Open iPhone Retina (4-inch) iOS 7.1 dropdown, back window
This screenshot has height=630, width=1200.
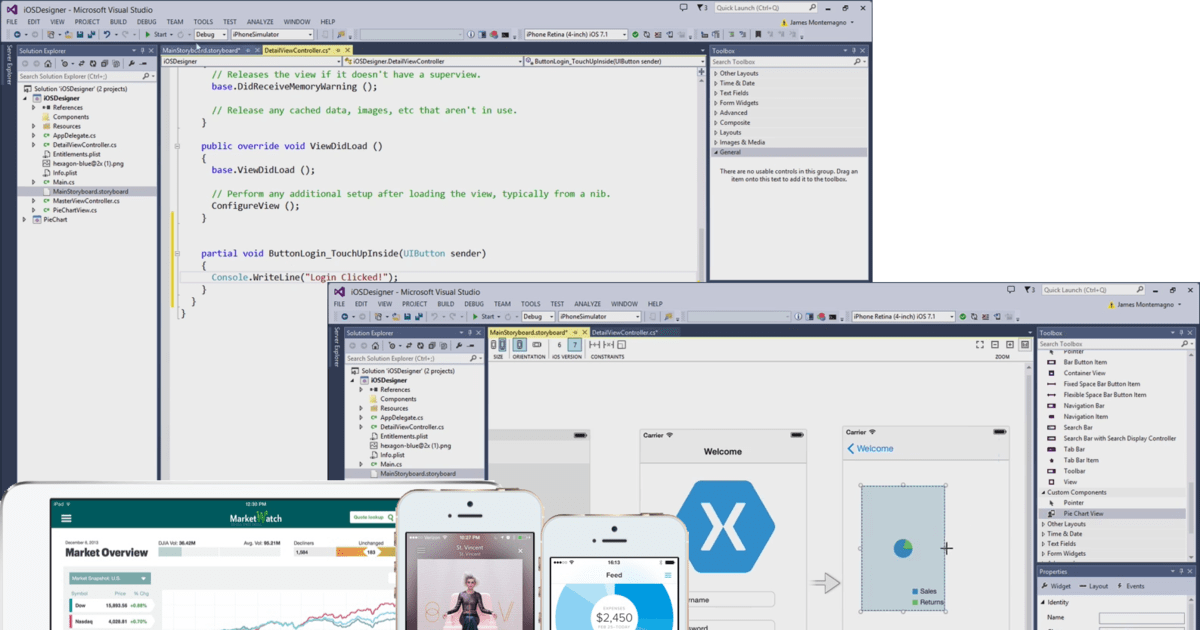coord(576,34)
